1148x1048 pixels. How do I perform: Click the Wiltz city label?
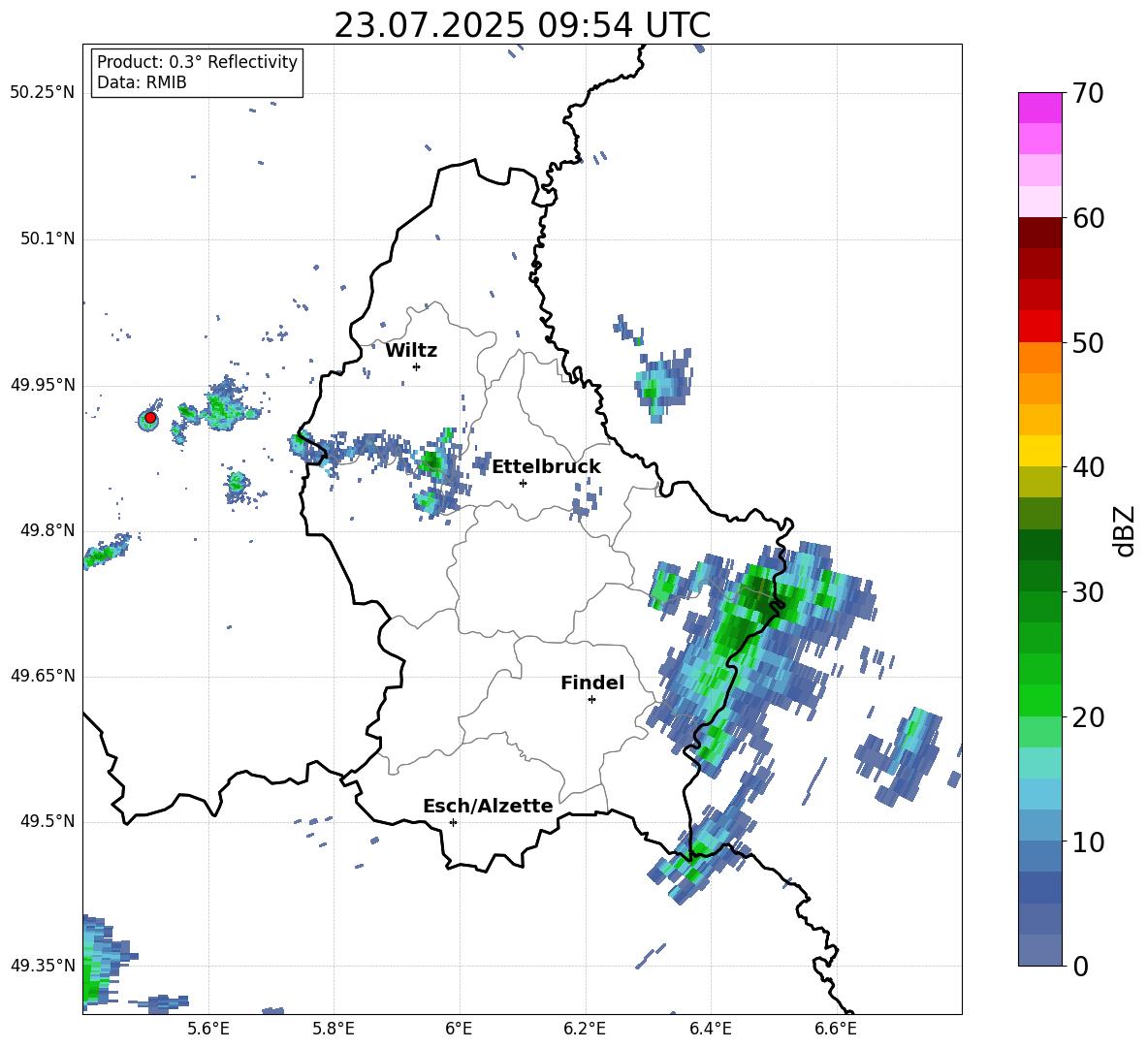411,351
